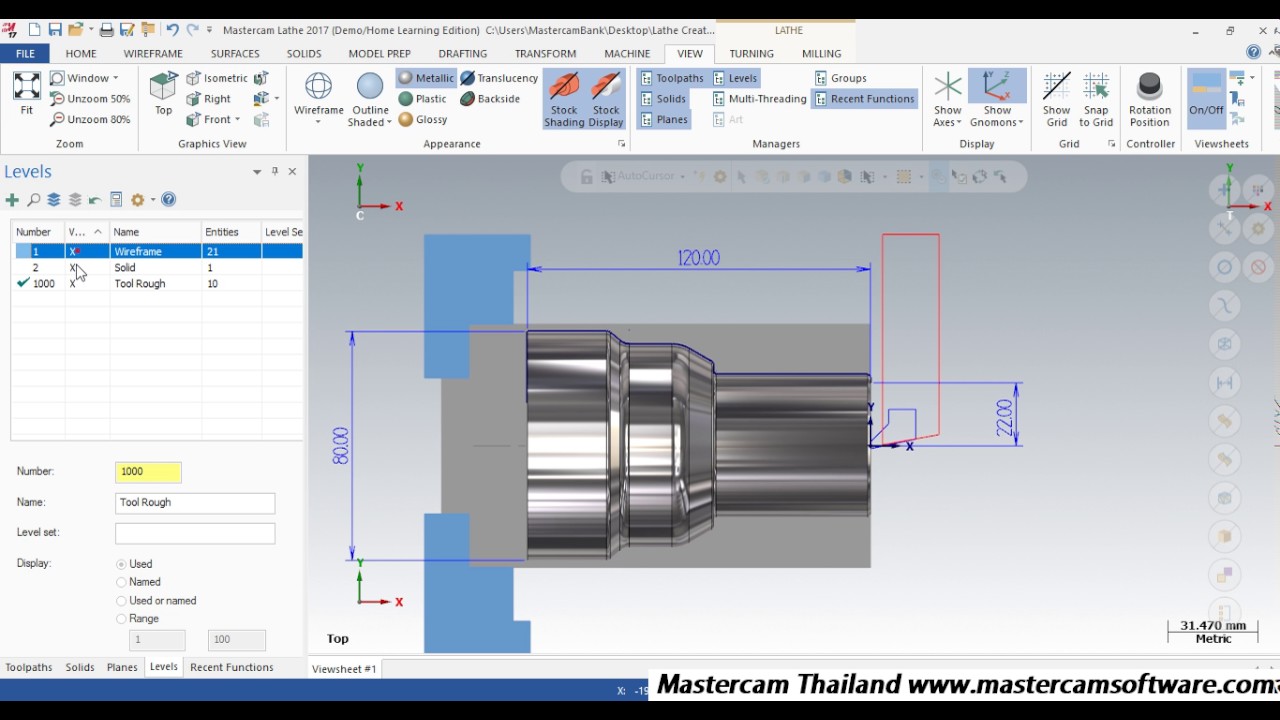
Task: Switch to the MILLING ribbon tab
Action: point(821,54)
